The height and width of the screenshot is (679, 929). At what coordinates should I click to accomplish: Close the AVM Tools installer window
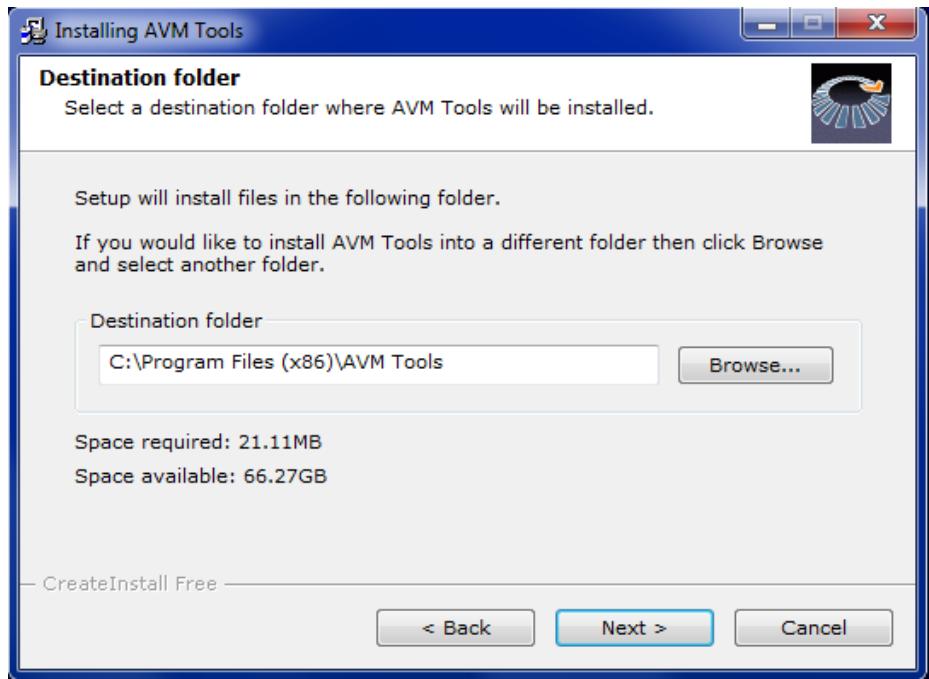pos(876,24)
